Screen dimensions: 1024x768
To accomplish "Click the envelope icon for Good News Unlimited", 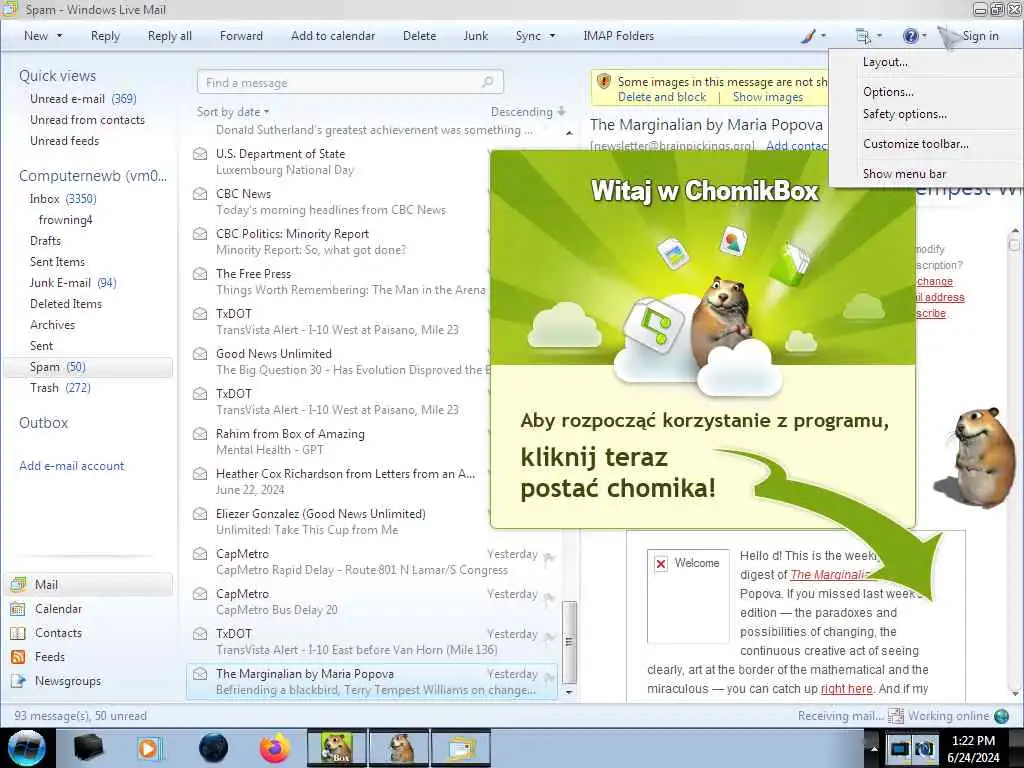I will [x=200, y=354].
